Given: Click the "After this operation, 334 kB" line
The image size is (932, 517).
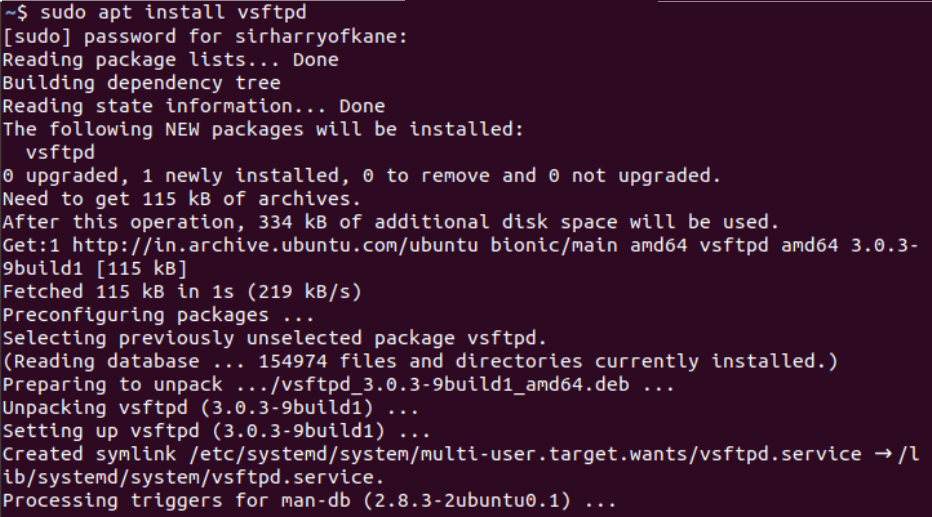Looking at the screenshot, I should click(390, 222).
